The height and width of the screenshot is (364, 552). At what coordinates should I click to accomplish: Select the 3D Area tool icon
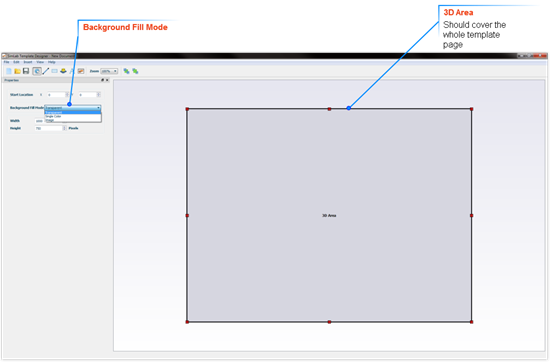tap(37, 71)
